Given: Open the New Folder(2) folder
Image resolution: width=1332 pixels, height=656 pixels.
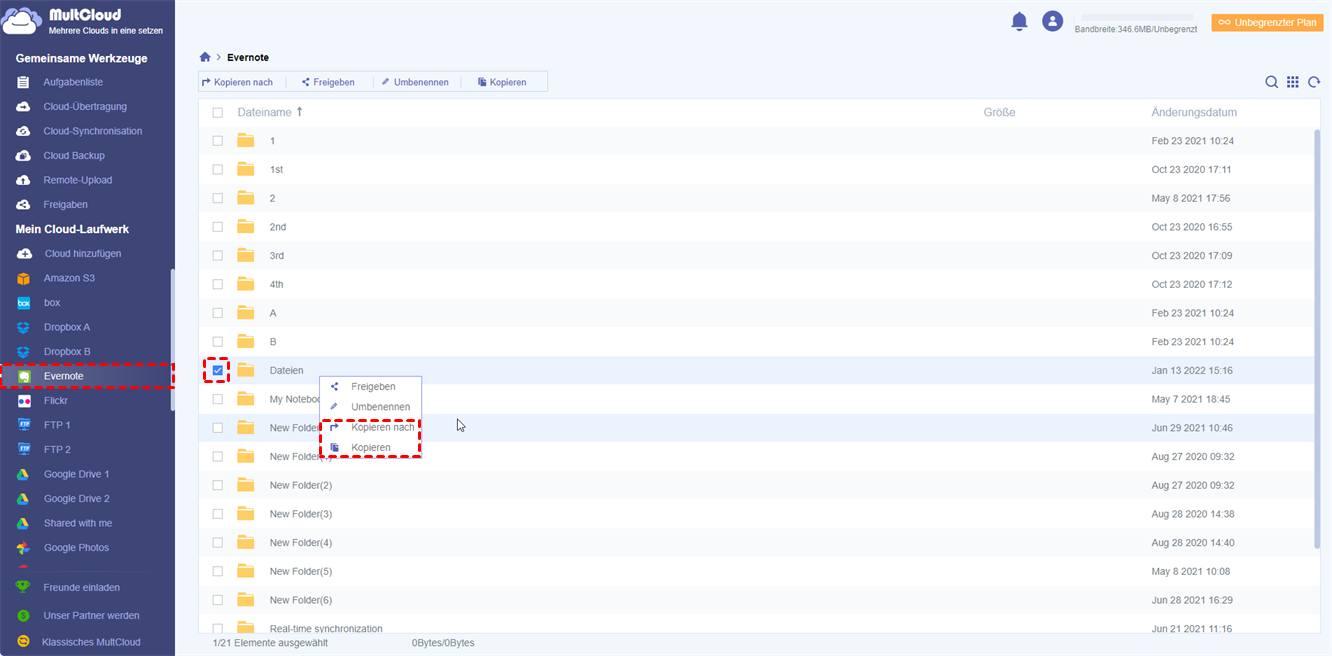Looking at the screenshot, I should [x=301, y=485].
